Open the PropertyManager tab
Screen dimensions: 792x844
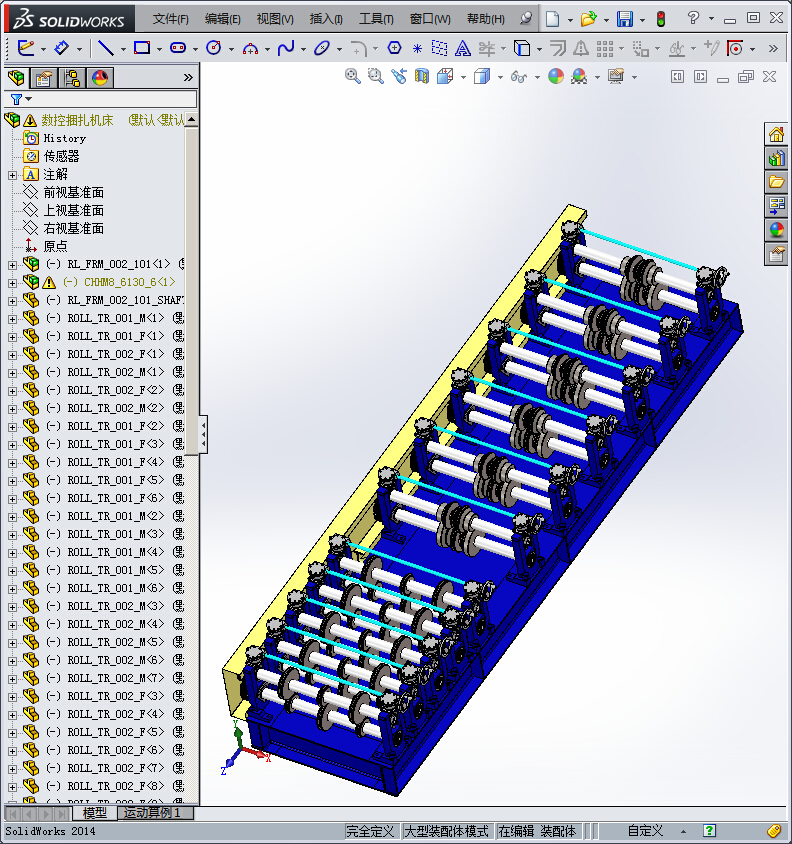coord(44,78)
